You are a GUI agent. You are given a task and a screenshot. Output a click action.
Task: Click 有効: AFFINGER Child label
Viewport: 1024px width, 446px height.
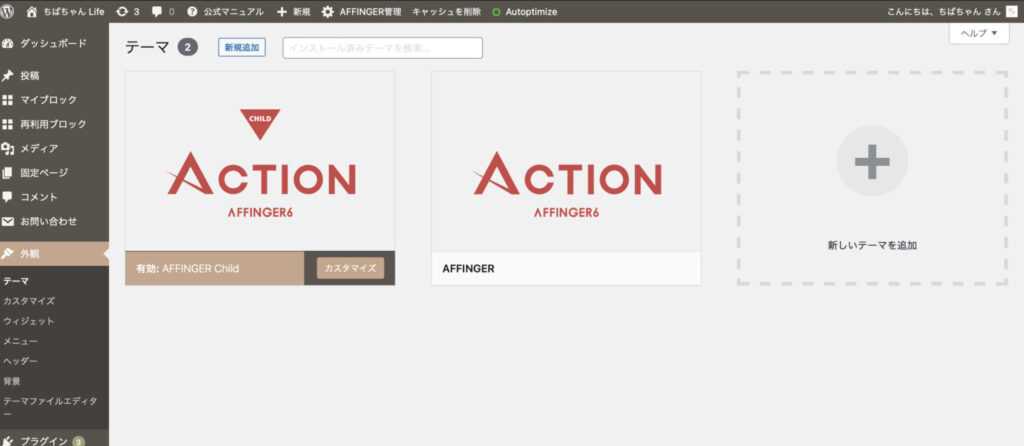pyautogui.click(x=187, y=268)
